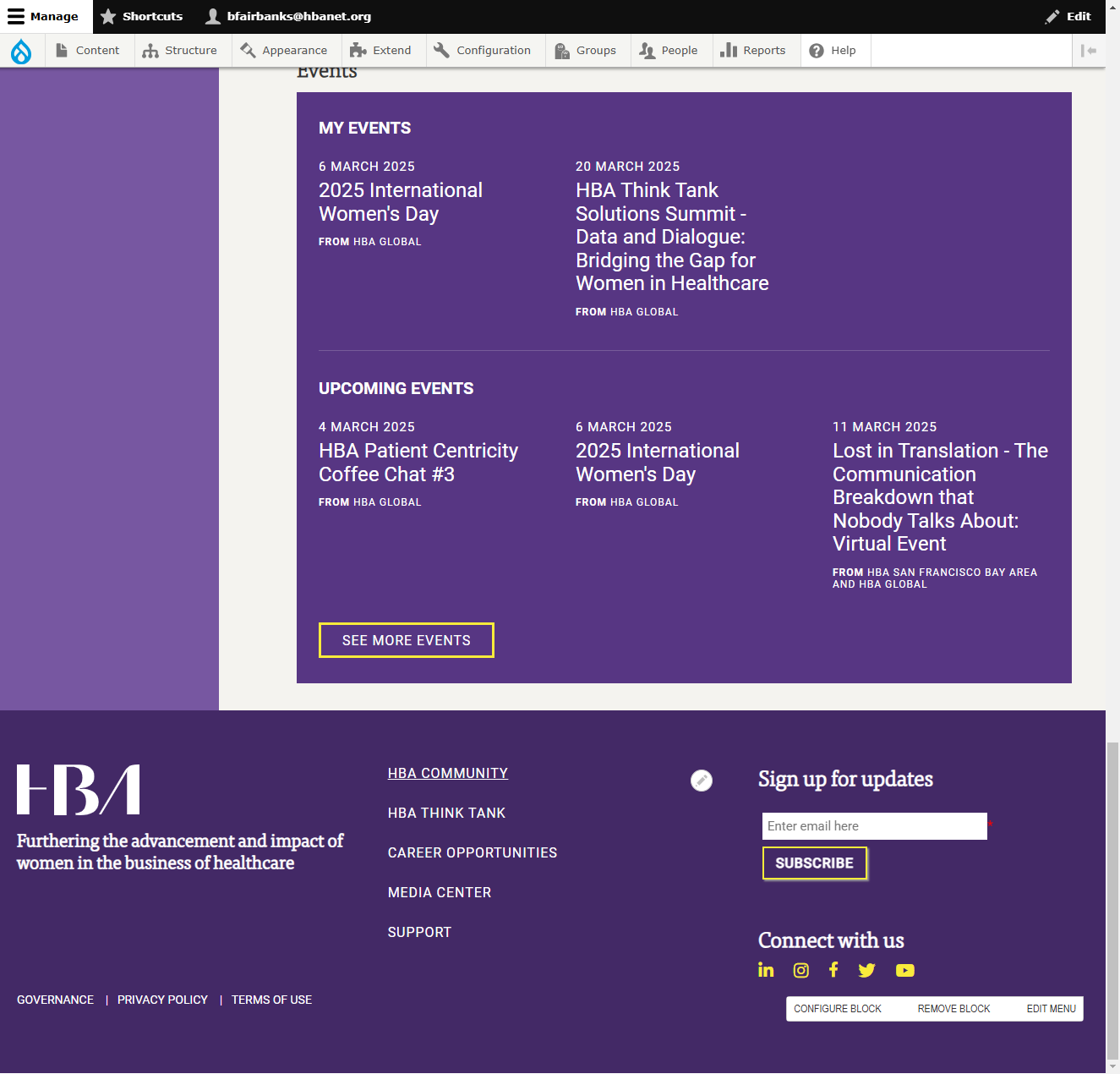
Task: Open Support footer link
Action: 419,932
